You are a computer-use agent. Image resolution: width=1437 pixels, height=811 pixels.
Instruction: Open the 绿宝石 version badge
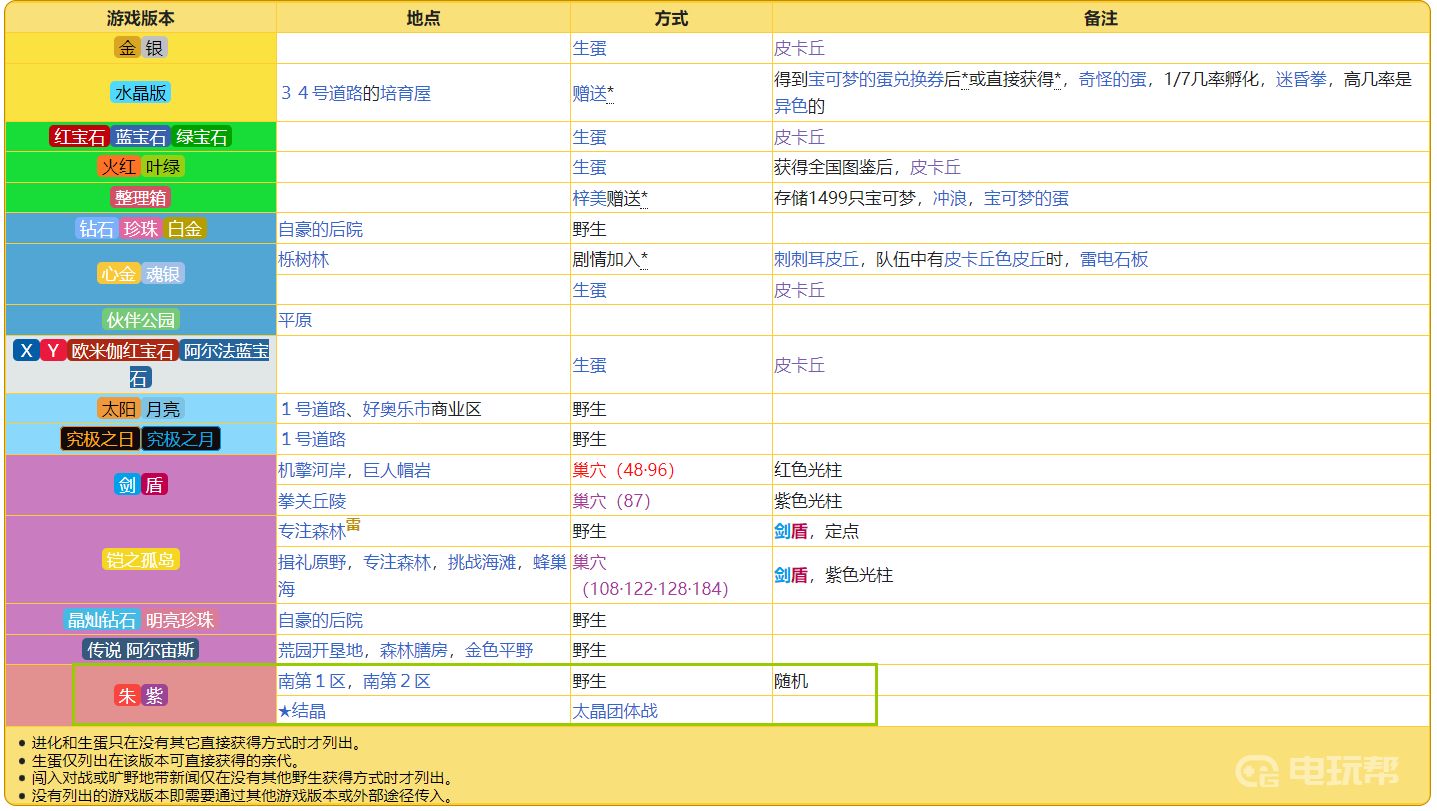201,137
